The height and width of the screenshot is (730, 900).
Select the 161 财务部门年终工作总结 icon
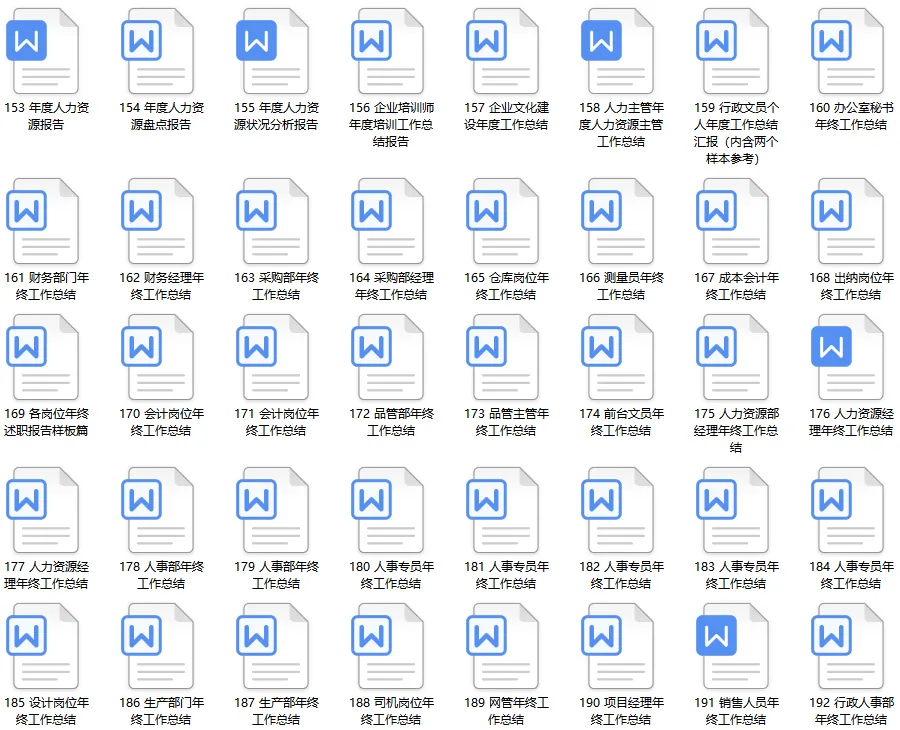42,221
